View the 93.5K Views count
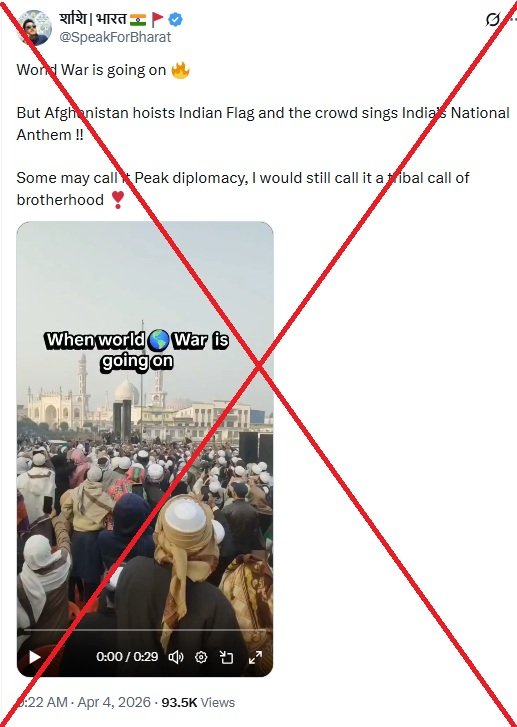The width and height of the screenshot is (517, 727). tap(198, 702)
